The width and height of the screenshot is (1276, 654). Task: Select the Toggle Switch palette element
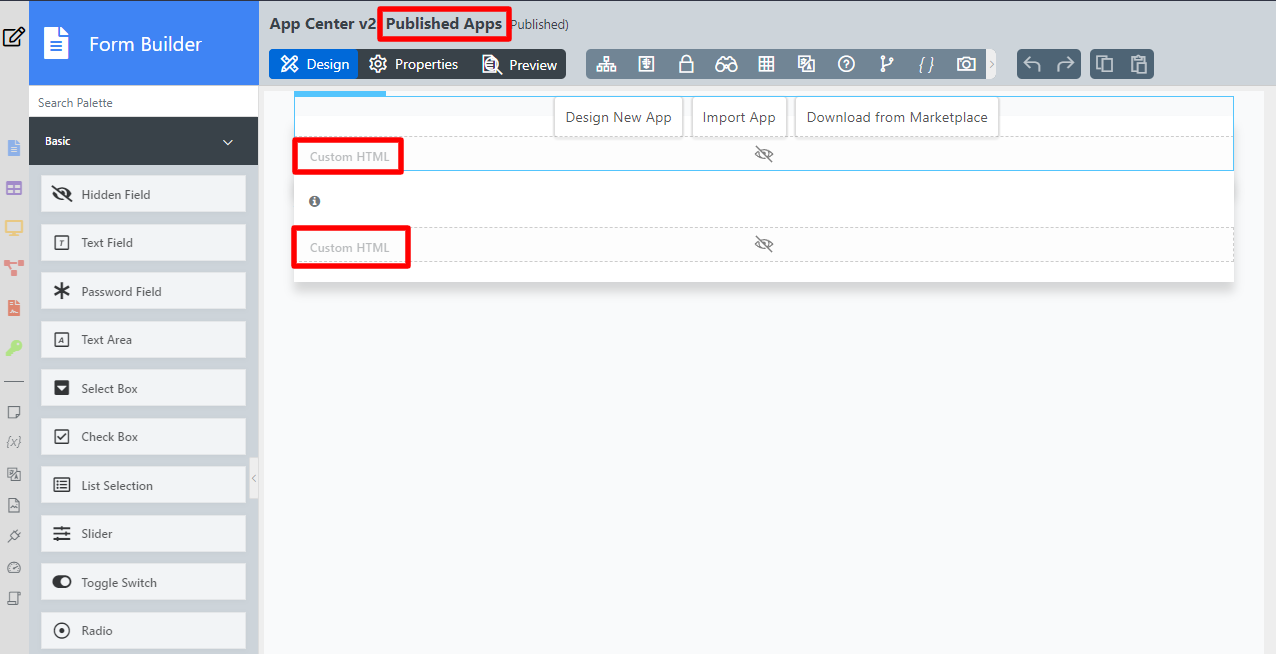143,582
